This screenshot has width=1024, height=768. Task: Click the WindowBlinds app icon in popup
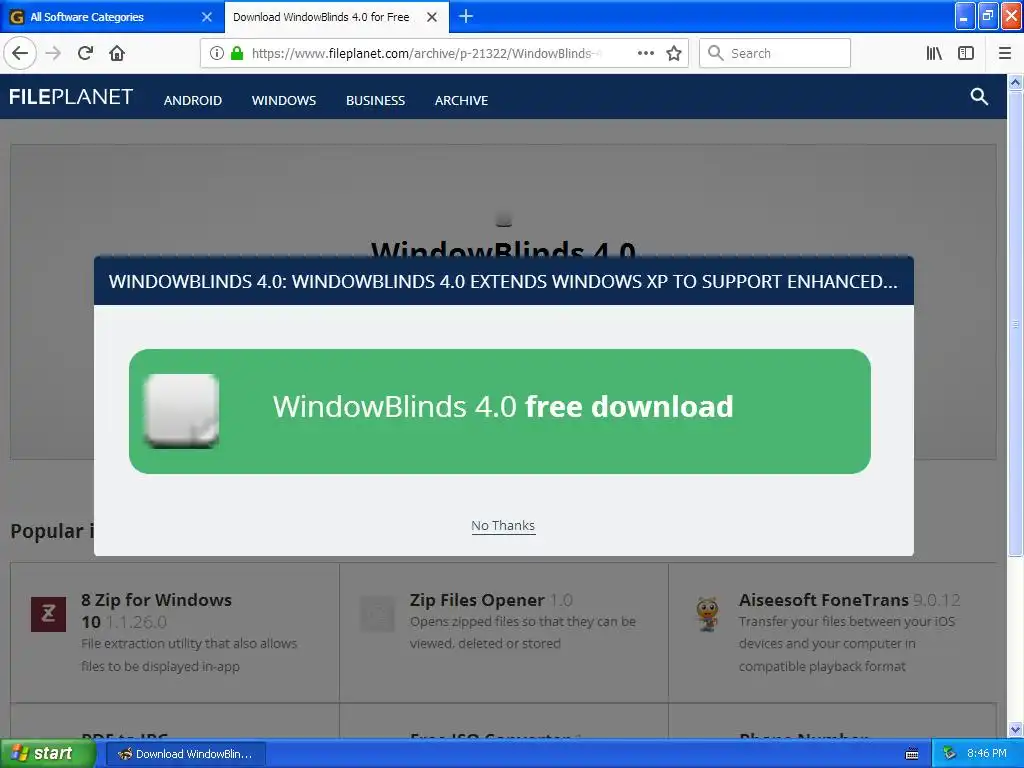[x=182, y=411]
